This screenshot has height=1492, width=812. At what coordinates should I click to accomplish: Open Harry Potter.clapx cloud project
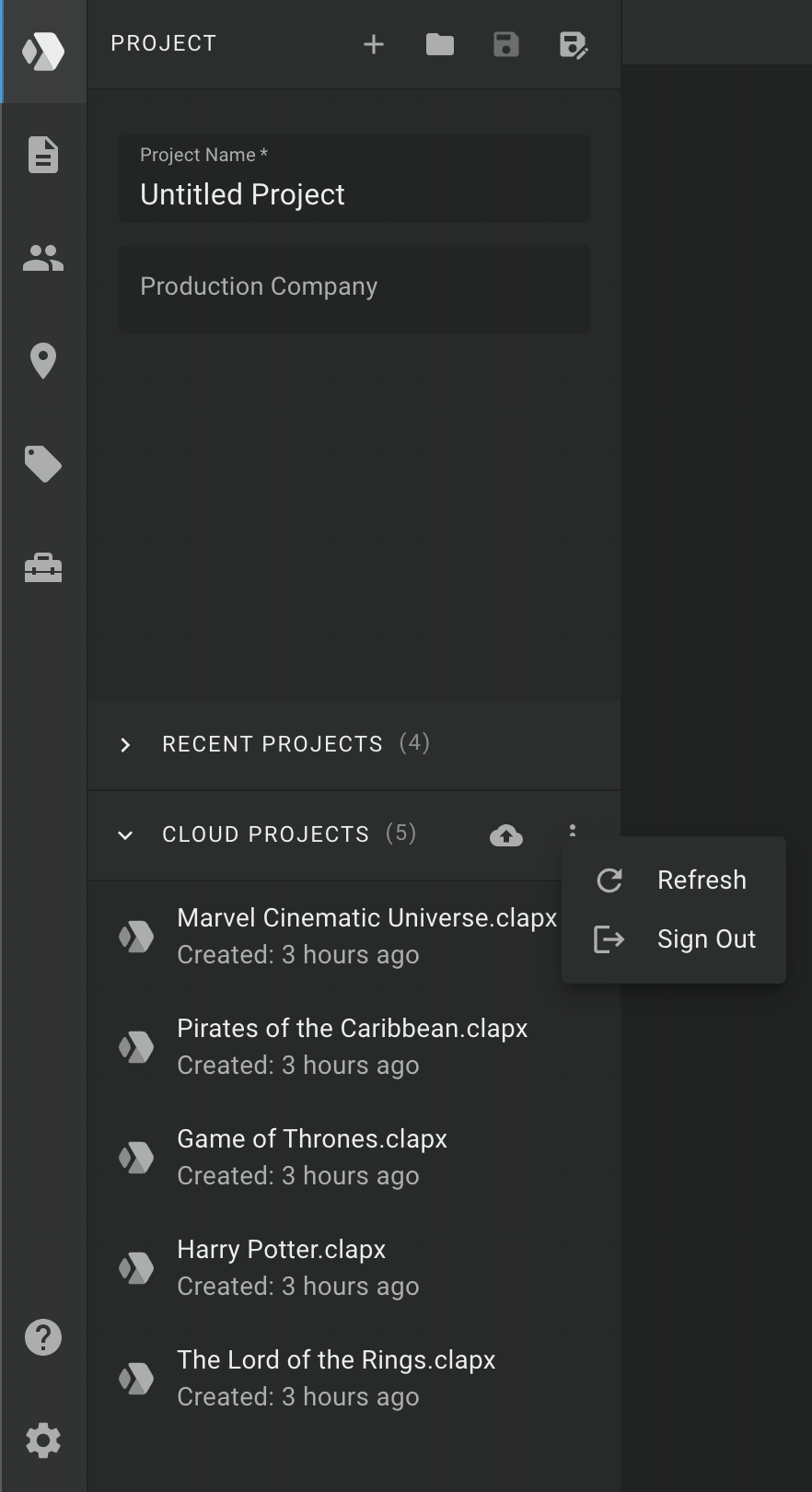[x=354, y=1267]
